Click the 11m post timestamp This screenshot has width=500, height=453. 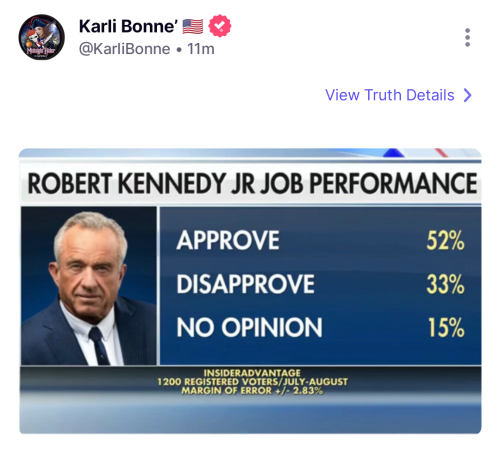tap(201, 49)
